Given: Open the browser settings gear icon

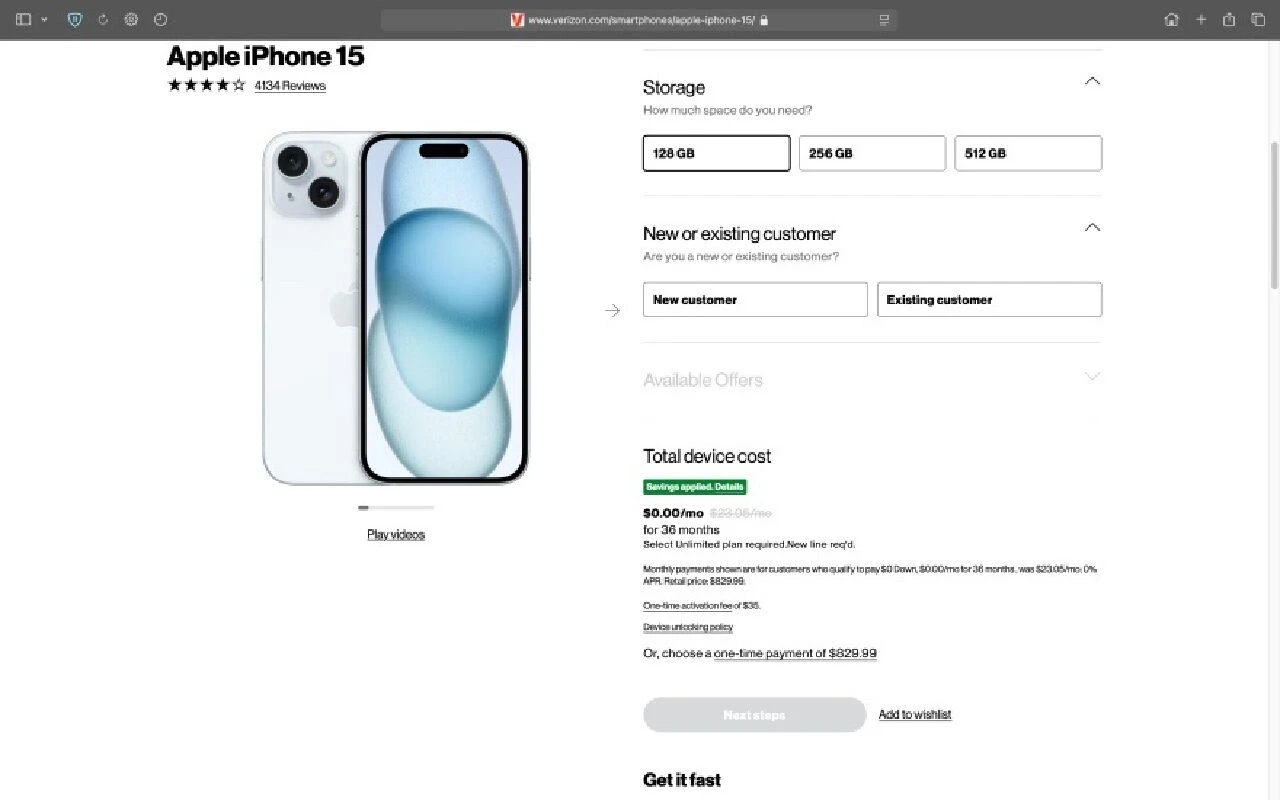Looking at the screenshot, I should [131, 19].
